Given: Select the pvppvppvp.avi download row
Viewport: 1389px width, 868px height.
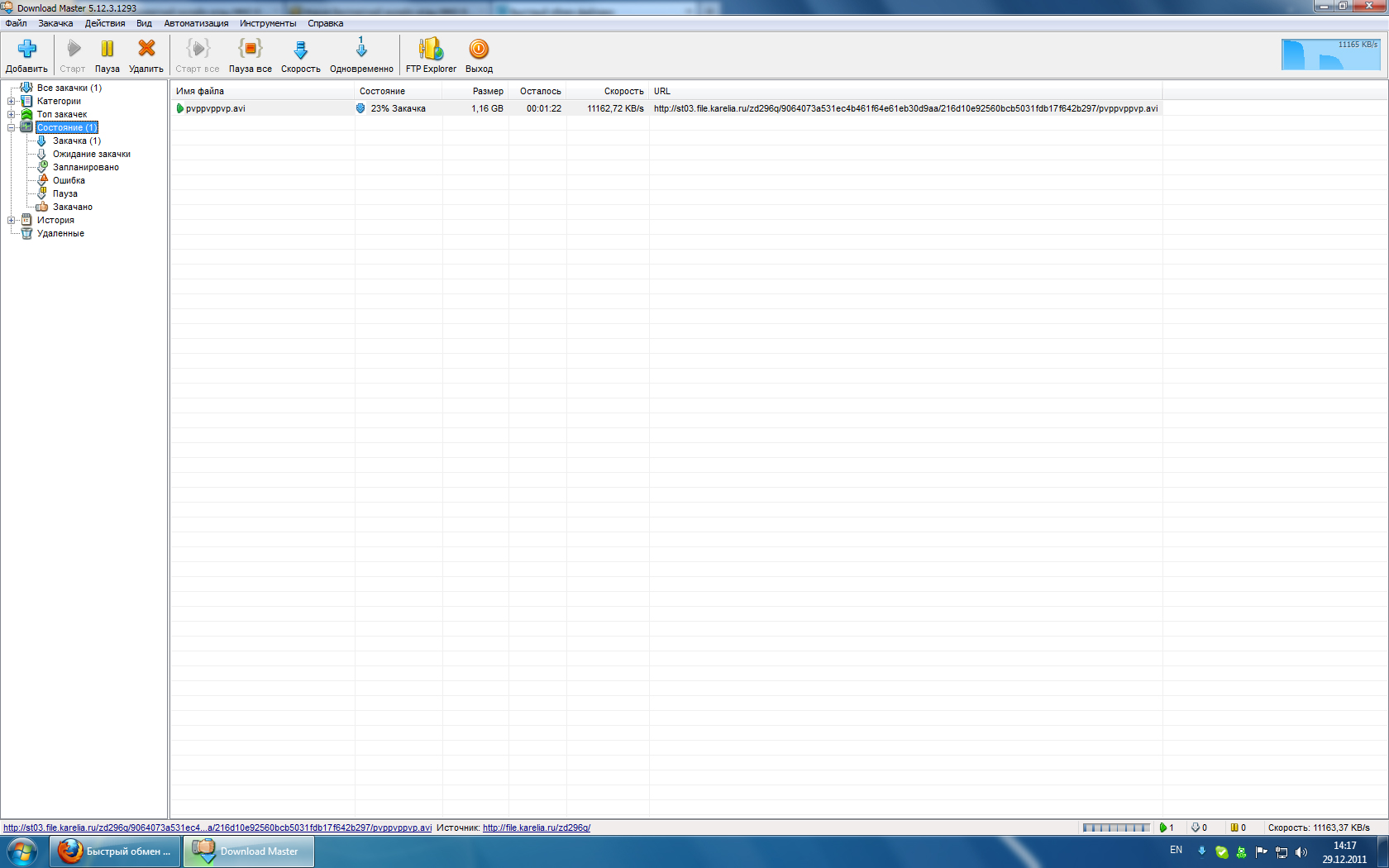Looking at the screenshot, I should click(x=216, y=108).
